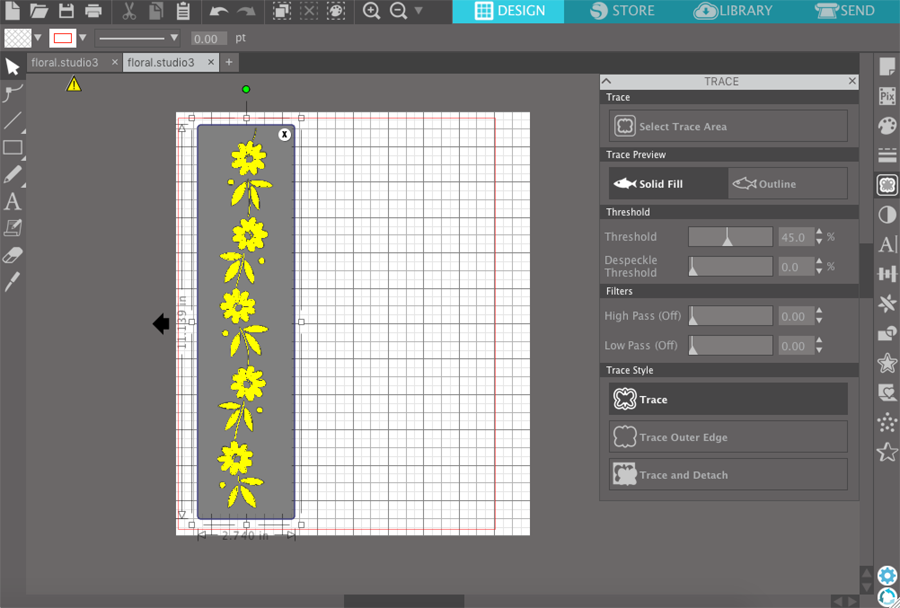
Task: Open Fill color palette panel icon
Action: [887, 126]
